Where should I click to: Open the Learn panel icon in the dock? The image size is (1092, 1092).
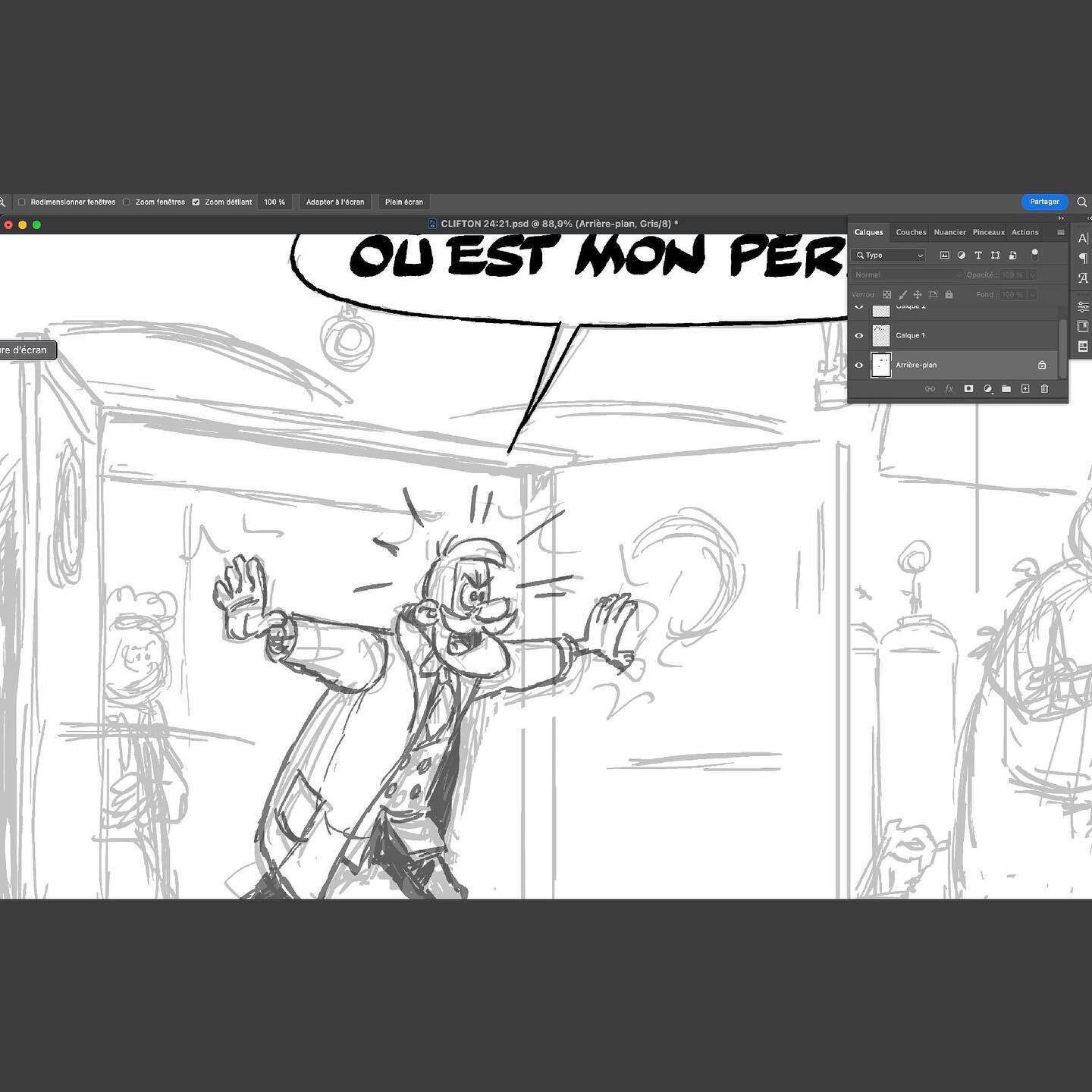[x=1083, y=347]
